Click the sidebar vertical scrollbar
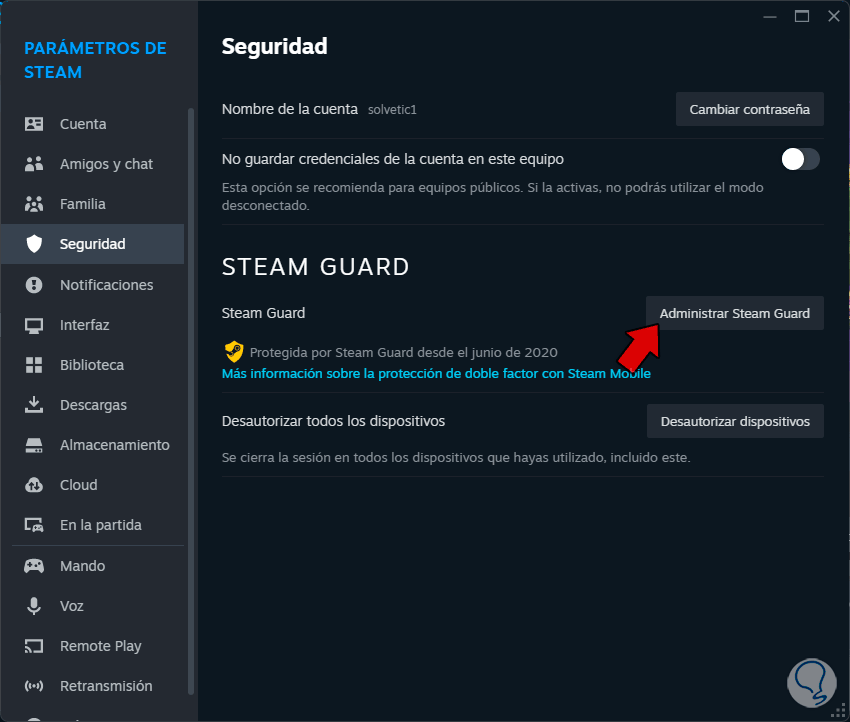The image size is (850, 722). tap(191, 400)
